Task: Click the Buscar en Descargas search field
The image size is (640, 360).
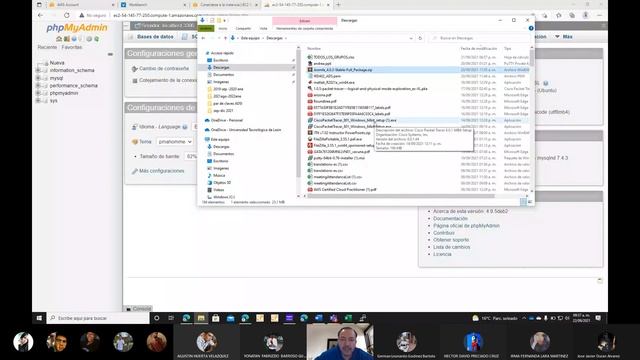Action: [x=480, y=38]
